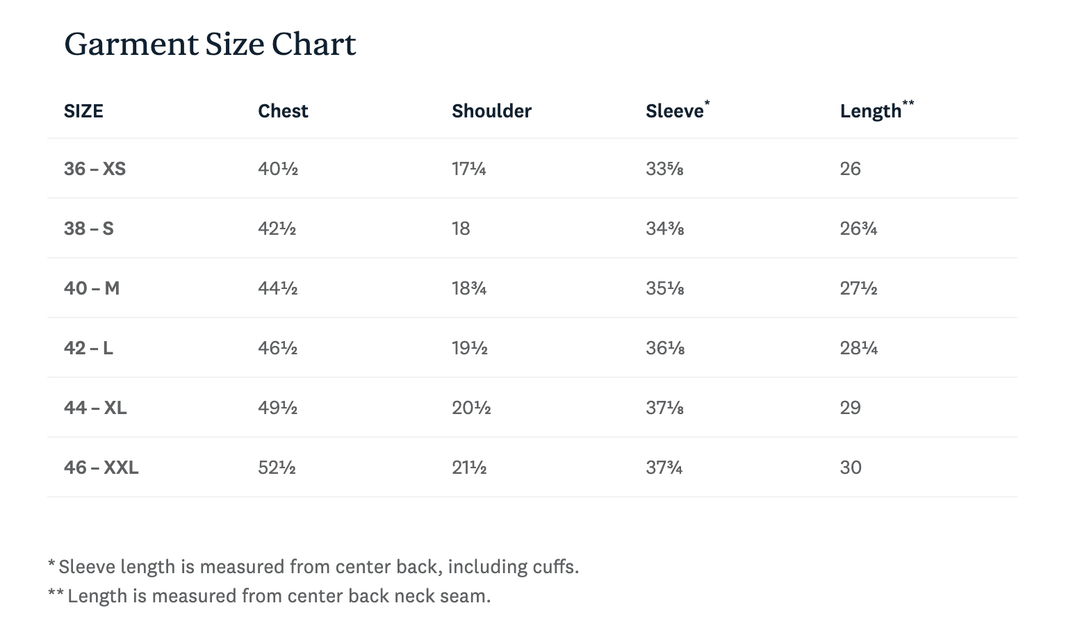
Task: Select the Sleeve value for size S
Action: (665, 228)
